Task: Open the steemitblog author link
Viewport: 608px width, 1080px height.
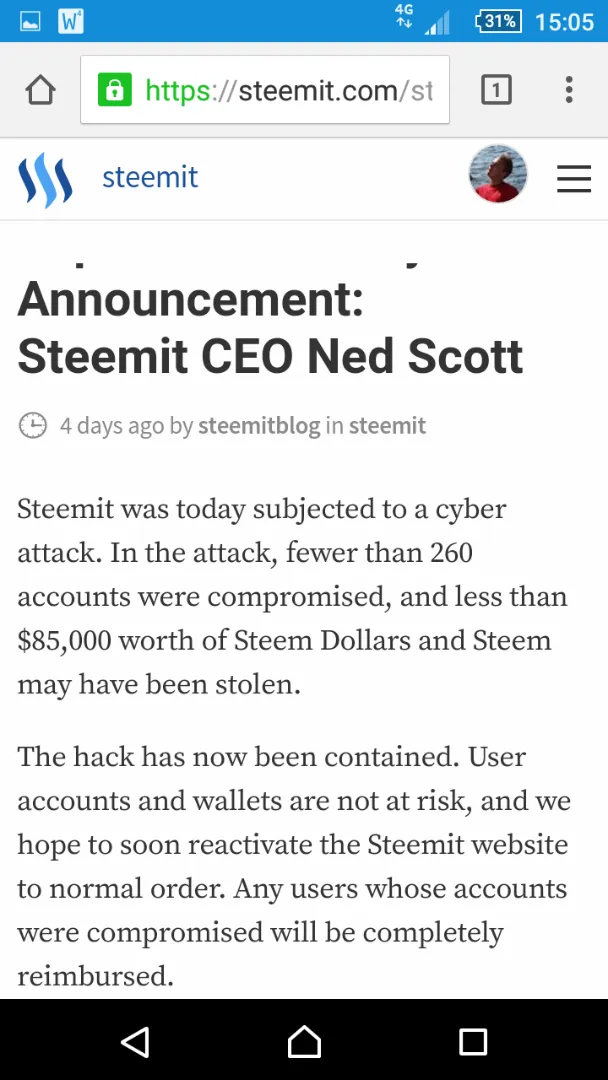Action: 259,426
